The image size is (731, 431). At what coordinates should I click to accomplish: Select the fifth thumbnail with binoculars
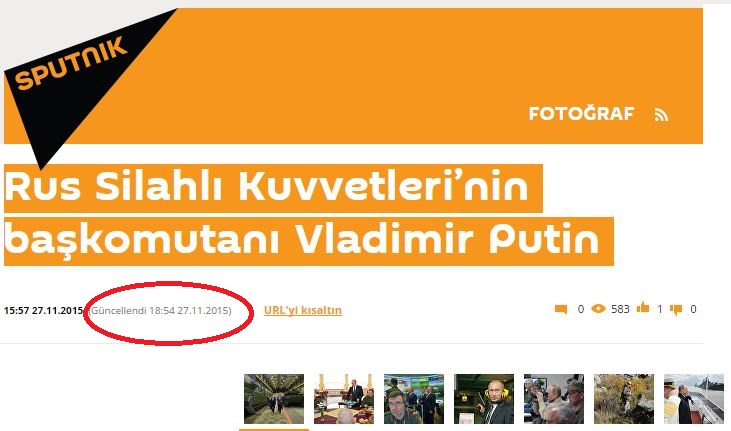(x=554, y=398)
